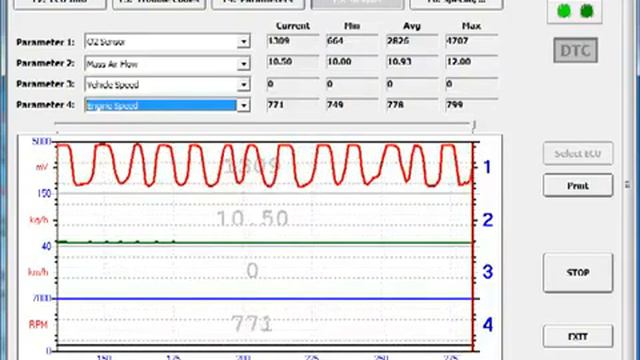Click the O2 Sensor min value 664
This screenshot has height=360, width=640.
coord(352,41)
